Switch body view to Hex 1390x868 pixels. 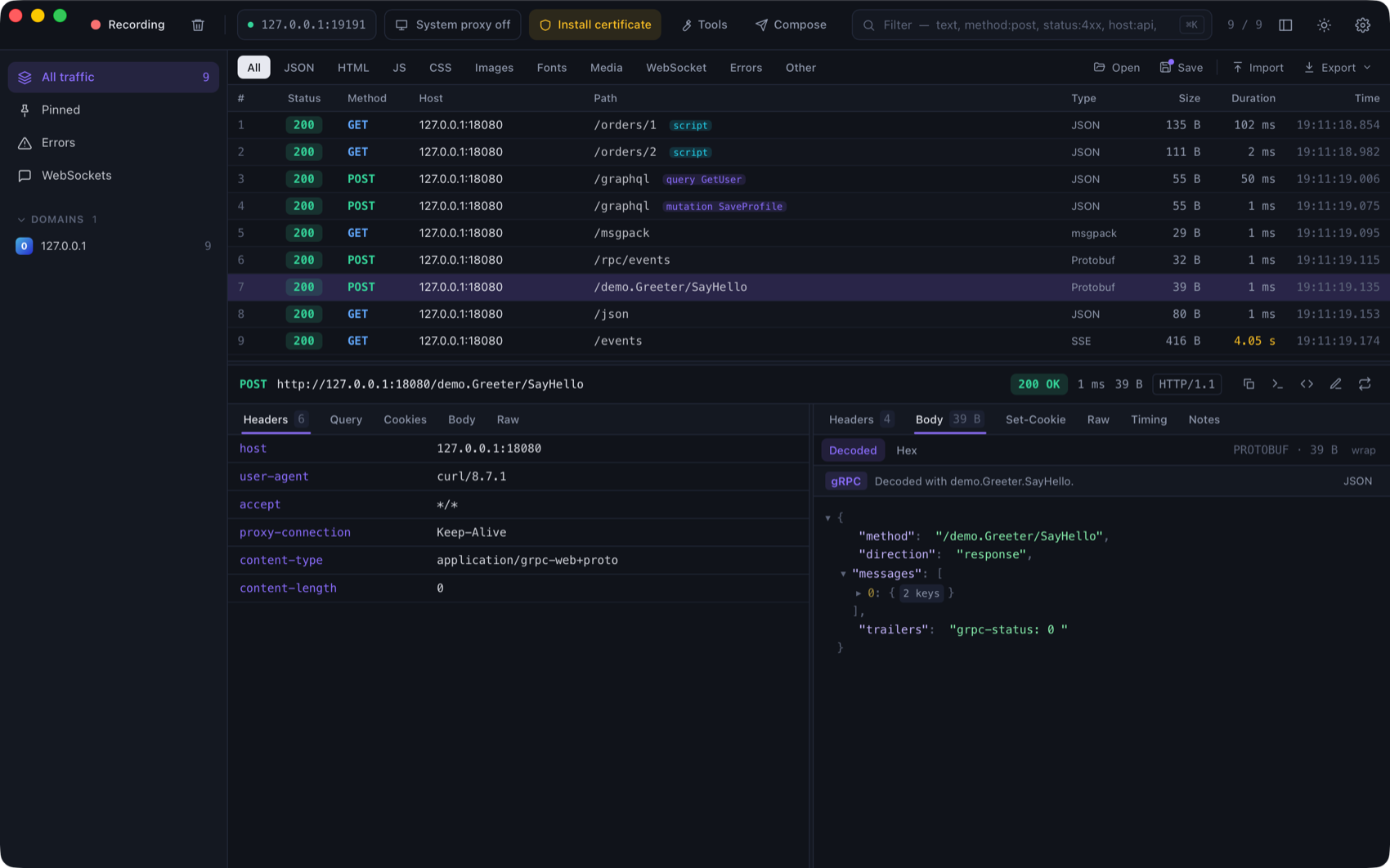(906, 450)
